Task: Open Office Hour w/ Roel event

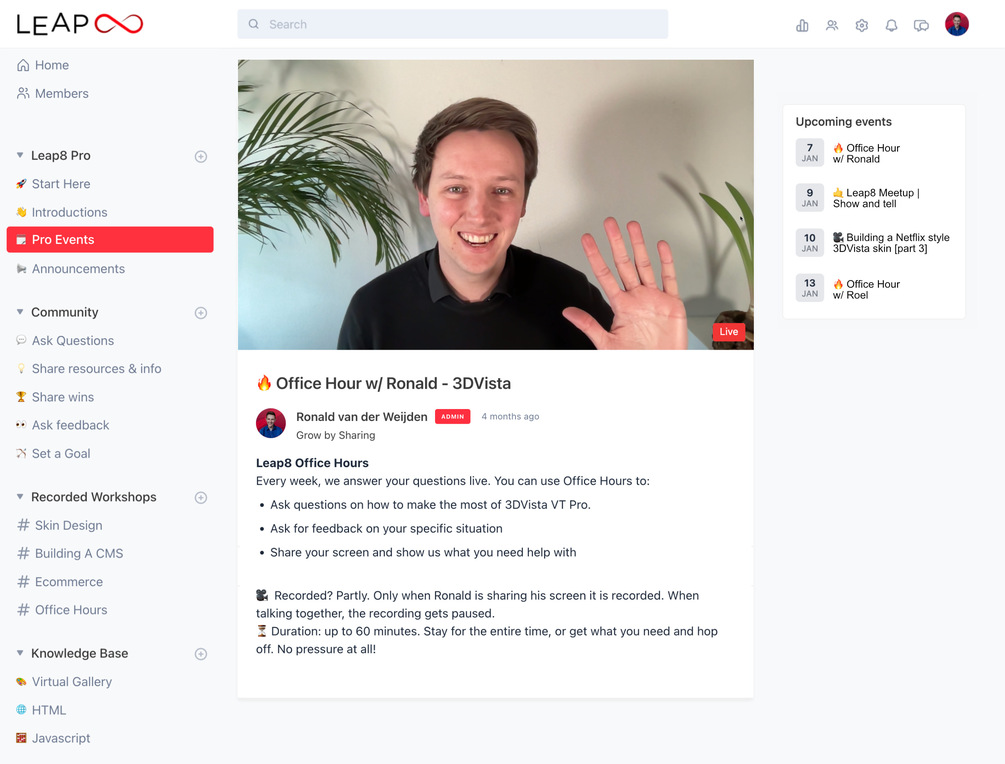Action: tap(866, 289)
